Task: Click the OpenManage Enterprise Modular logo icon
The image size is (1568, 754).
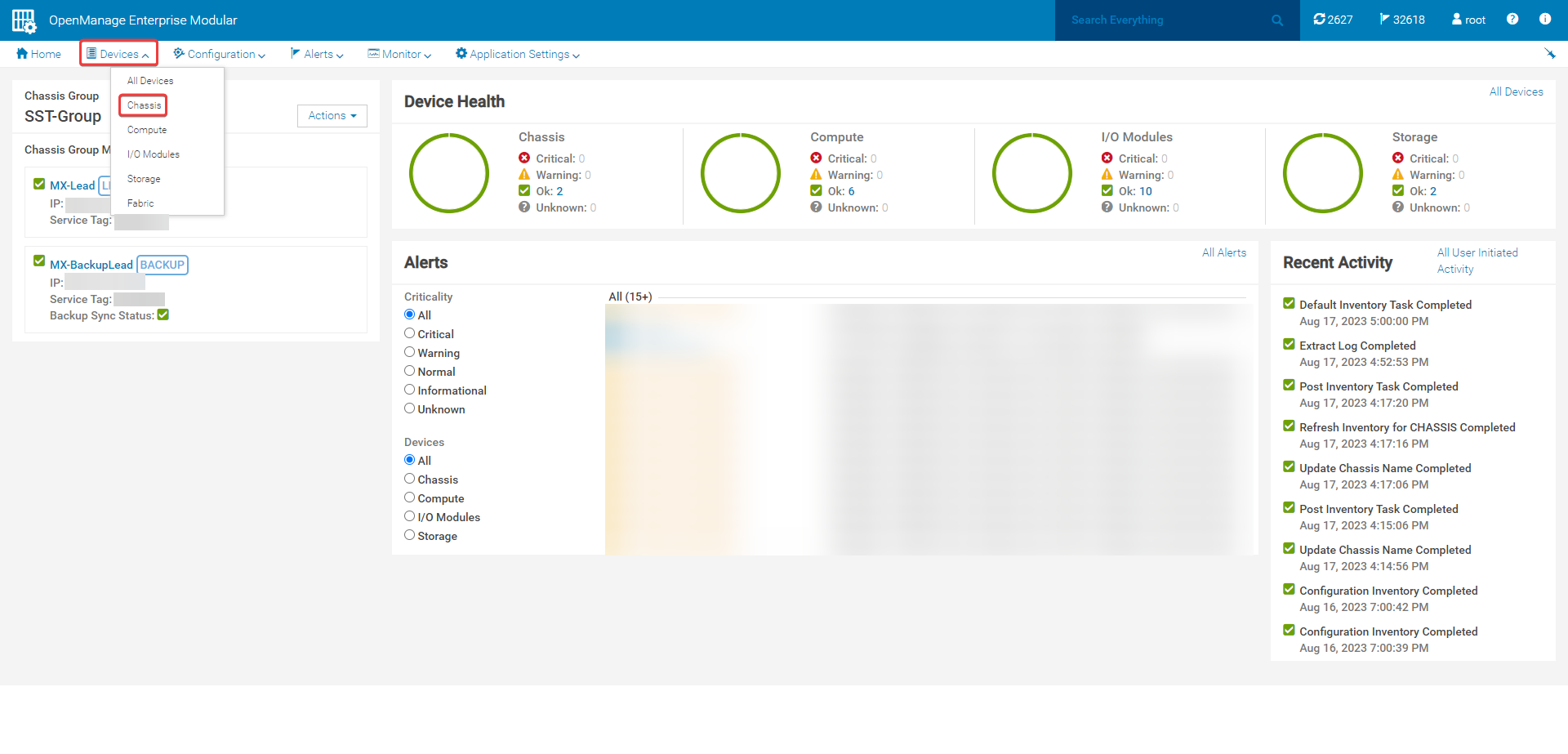Action: [x=24, y=20]
